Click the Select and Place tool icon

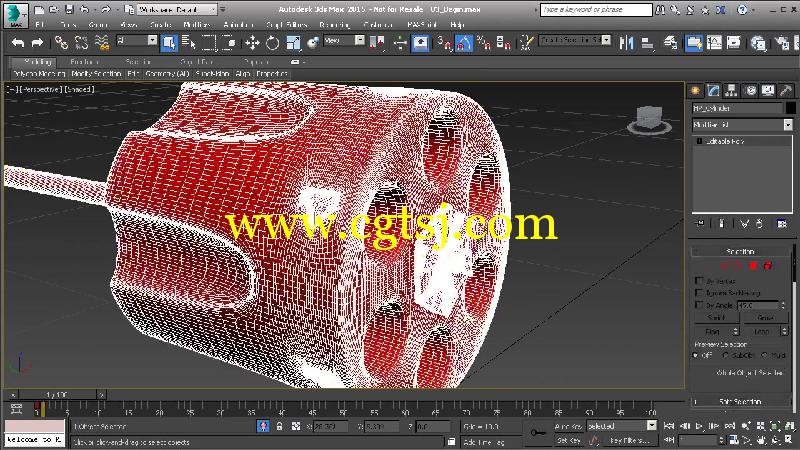pos(313,43)
